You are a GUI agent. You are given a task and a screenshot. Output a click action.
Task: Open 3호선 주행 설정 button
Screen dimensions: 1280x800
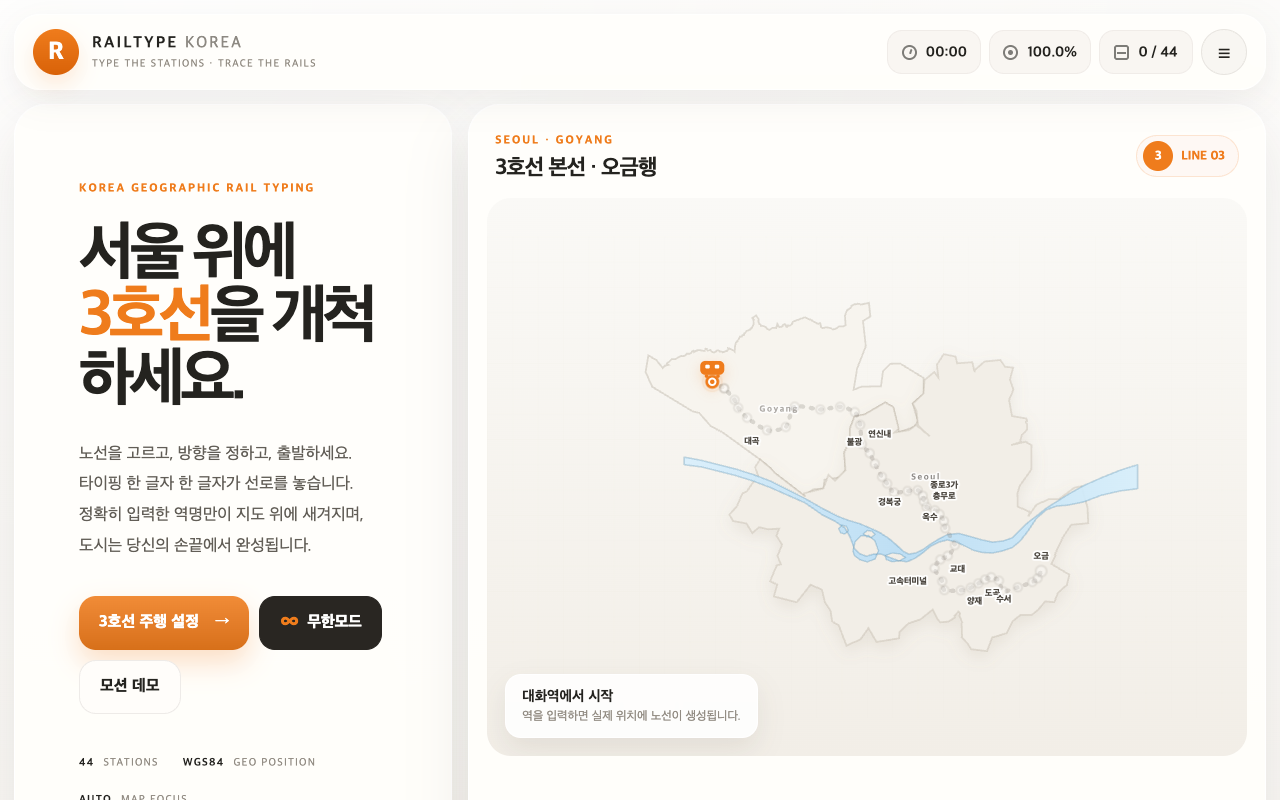pos(164,623)
